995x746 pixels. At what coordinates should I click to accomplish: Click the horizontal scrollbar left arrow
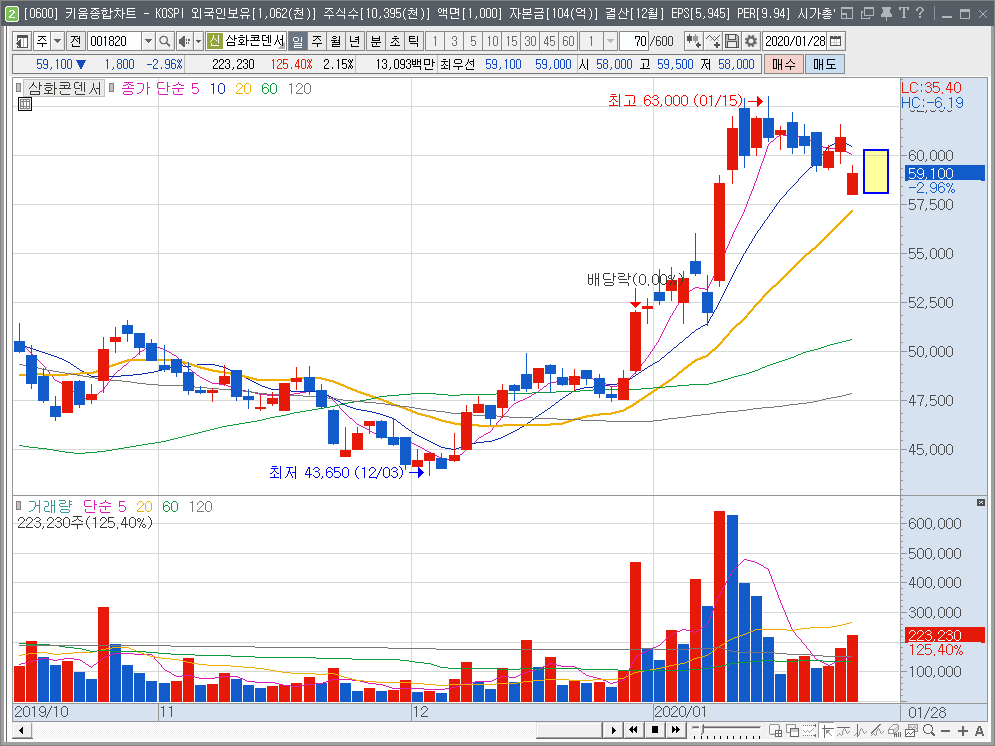pyautogui.click(x=22, y=730)
